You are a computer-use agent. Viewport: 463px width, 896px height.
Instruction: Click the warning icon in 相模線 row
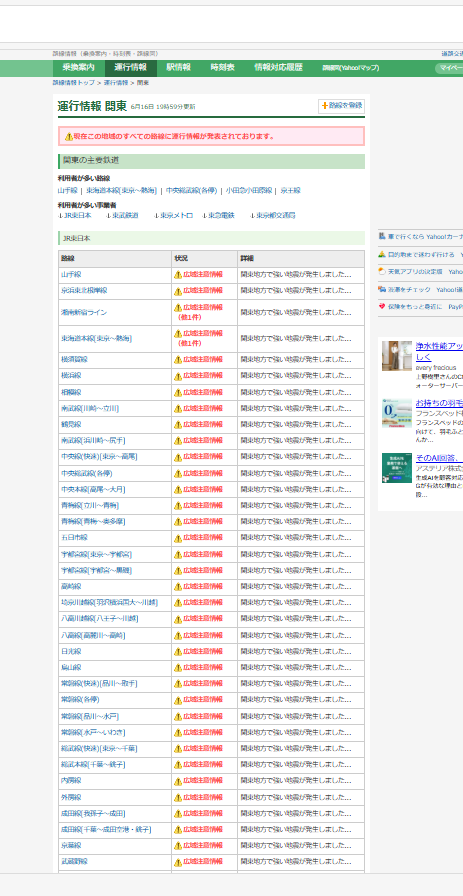pos(178,393)
